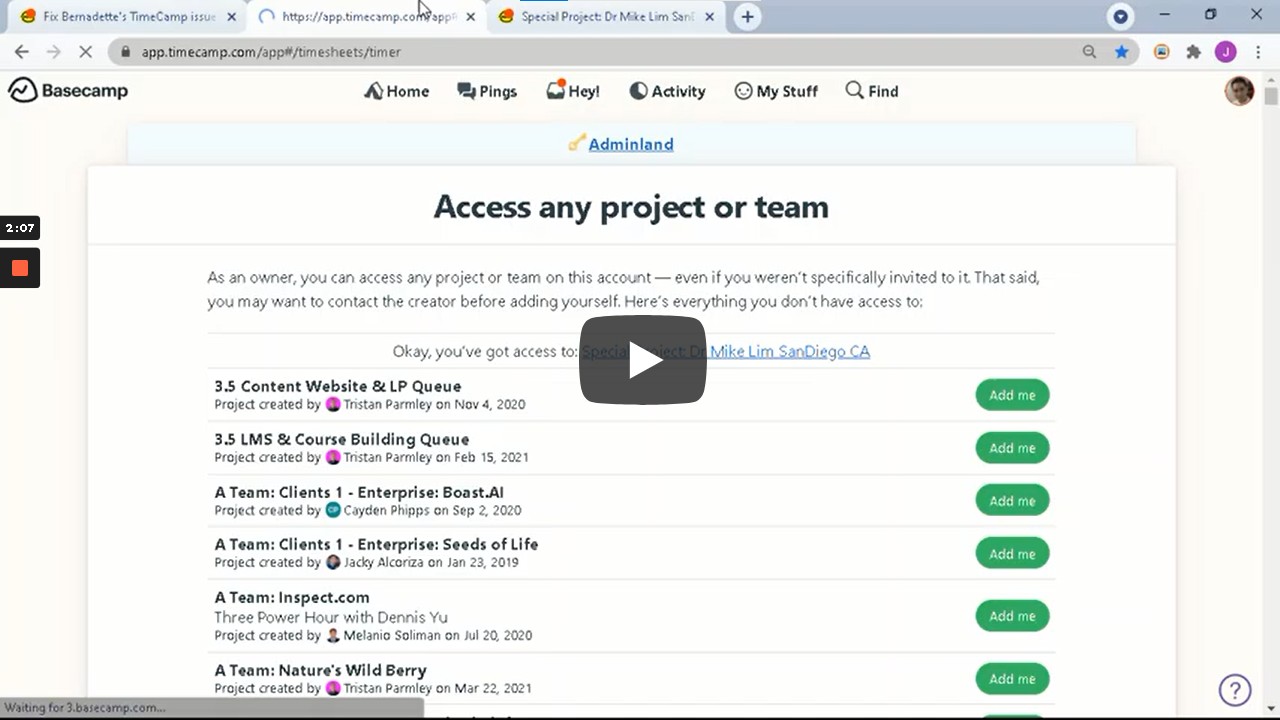Open the user avatar profile menu
Image resolution: width=1280 pixels, height=720 pixels.
pyautogui.click(x=1239, y=91)
